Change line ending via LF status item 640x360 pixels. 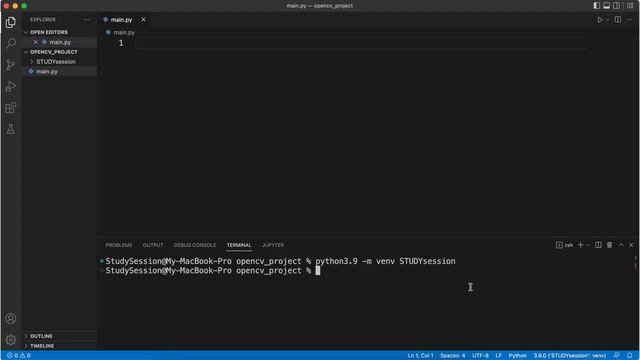click(498, 356)
